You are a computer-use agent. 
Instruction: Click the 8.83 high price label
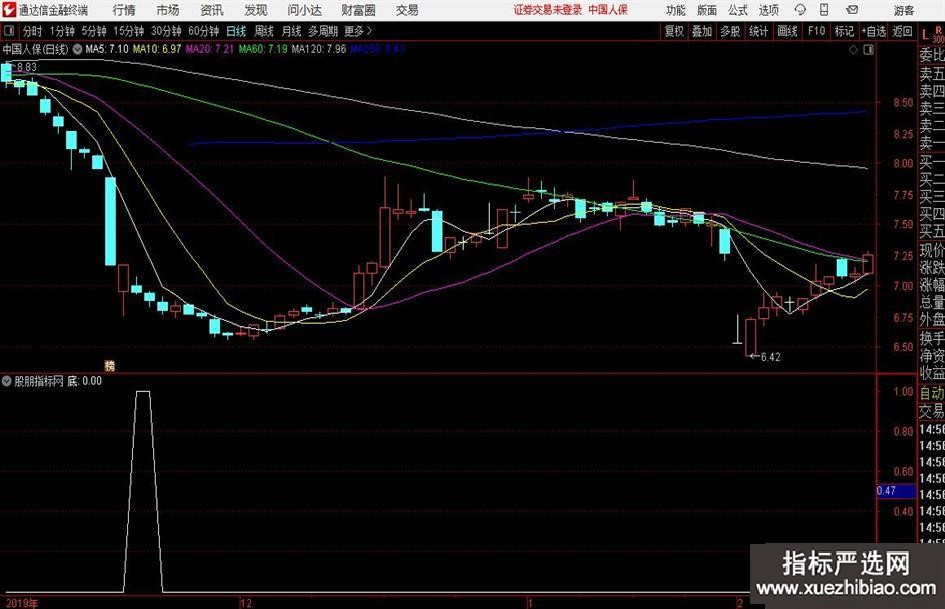pos(27,67)
